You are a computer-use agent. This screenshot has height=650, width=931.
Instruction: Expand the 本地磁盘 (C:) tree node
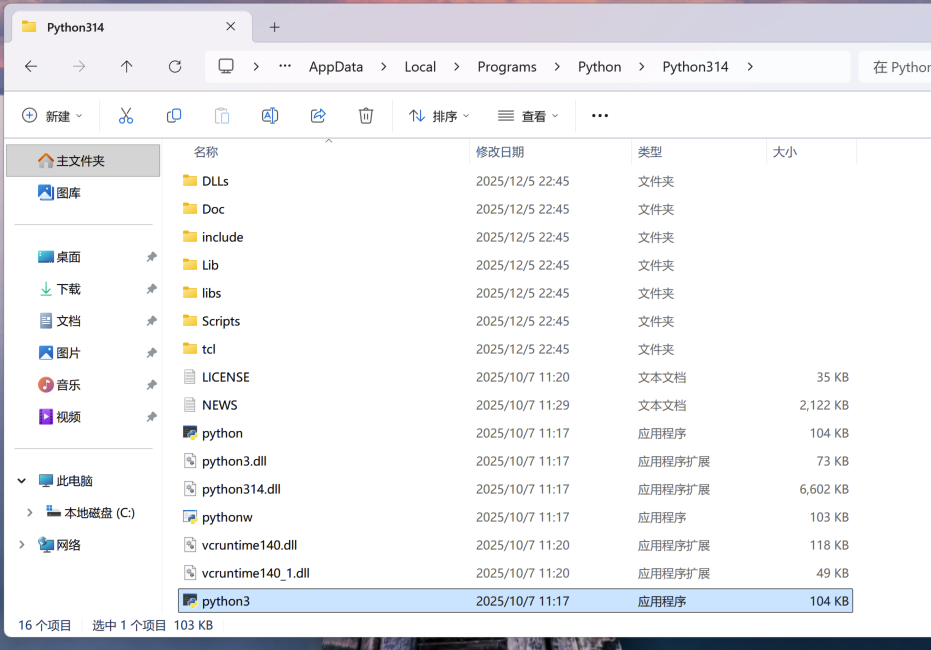(x=29, y=512)
